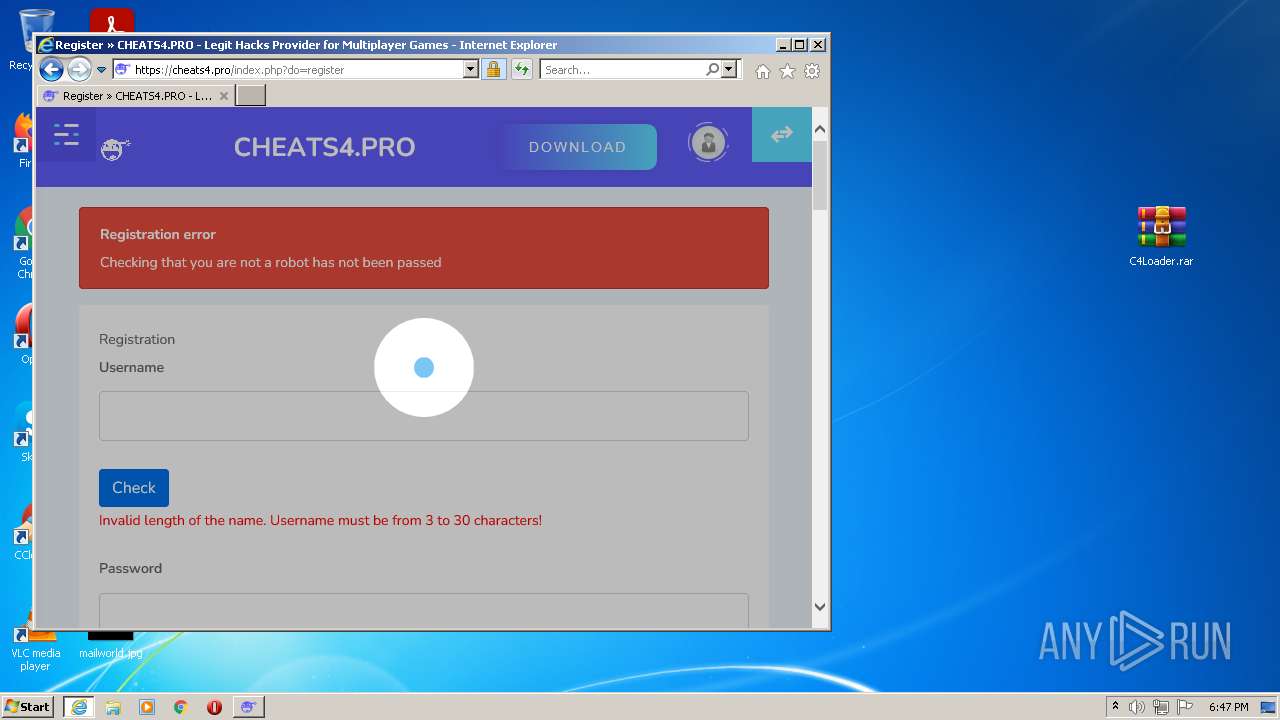Click the Internet Explorer taskbar icon

[x=79, y=707]
